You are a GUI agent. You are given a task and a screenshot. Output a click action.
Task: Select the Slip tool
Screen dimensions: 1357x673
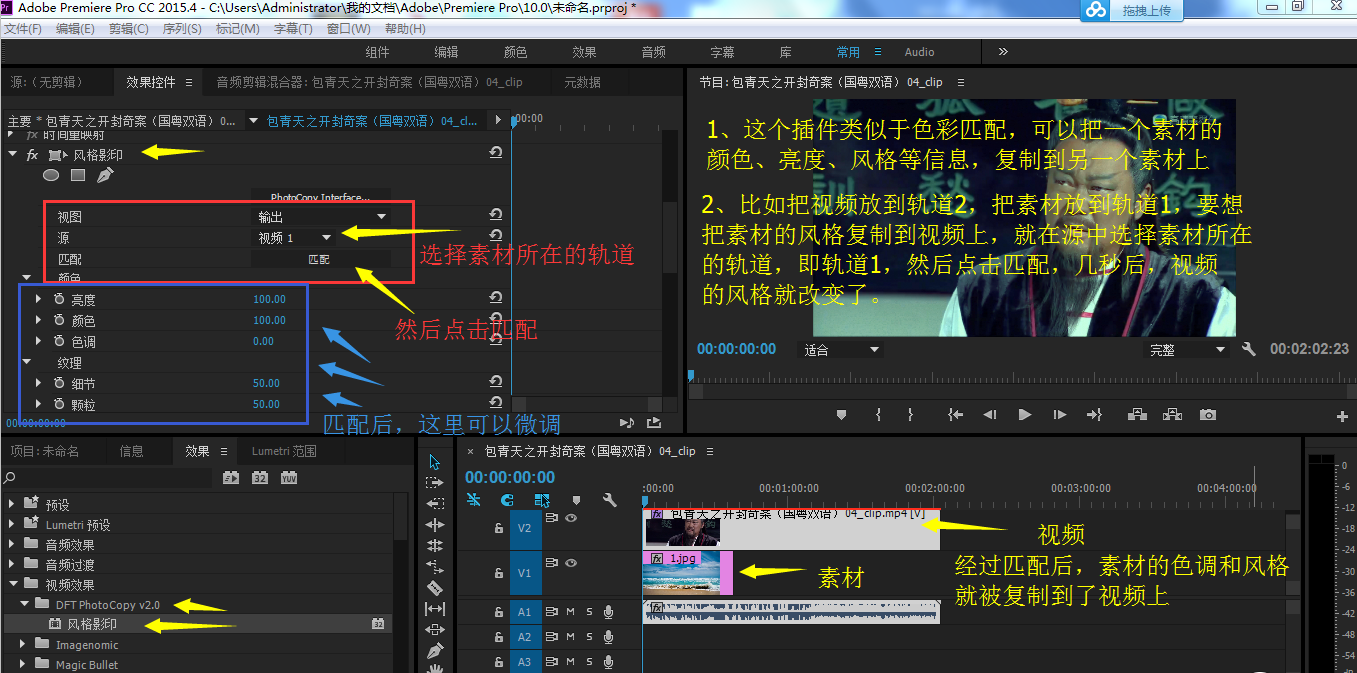click(435, 609)
